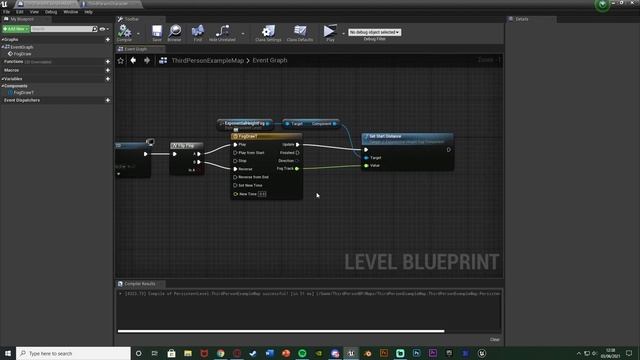Click the Browse magnifier icon
Viewport: 640px width, 360px height.
click(x=175, y=31)
